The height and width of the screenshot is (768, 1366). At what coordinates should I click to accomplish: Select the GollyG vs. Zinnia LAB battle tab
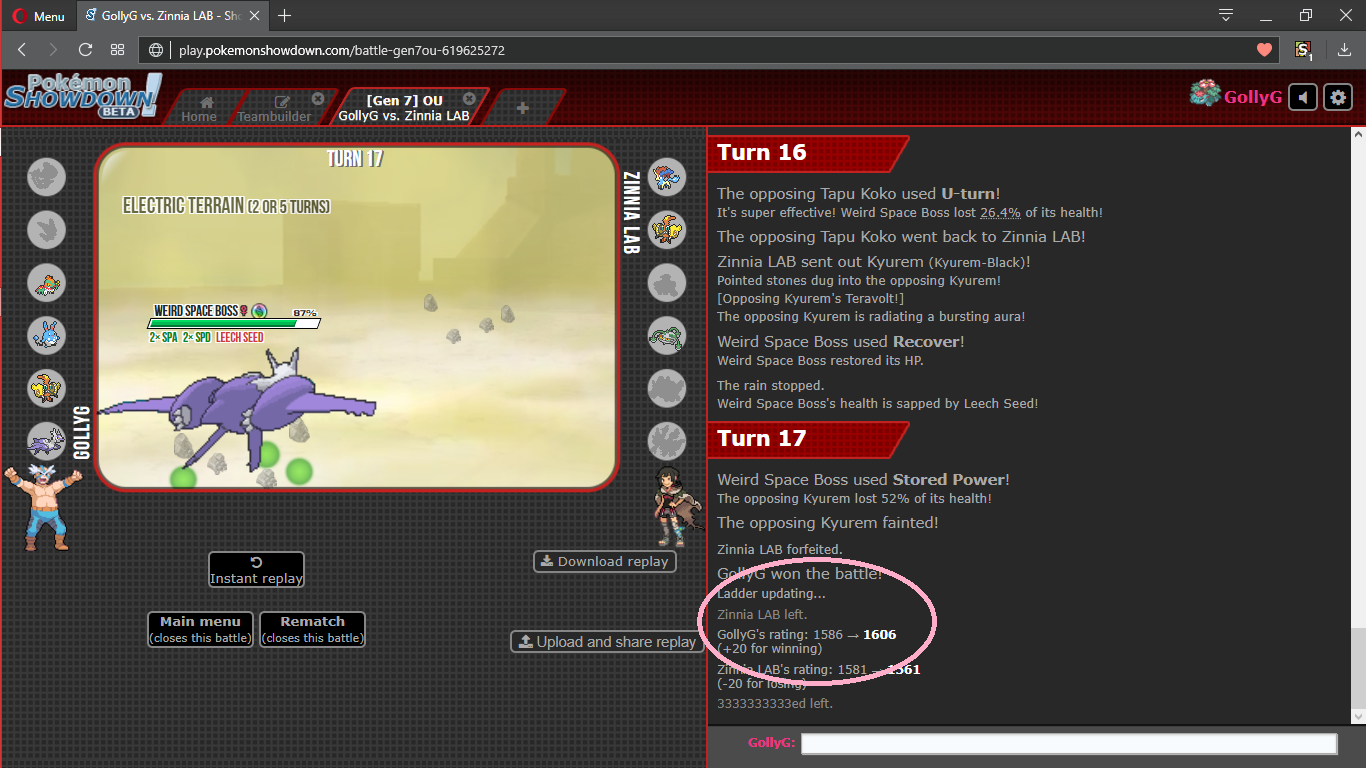click(x=404, y=108)
